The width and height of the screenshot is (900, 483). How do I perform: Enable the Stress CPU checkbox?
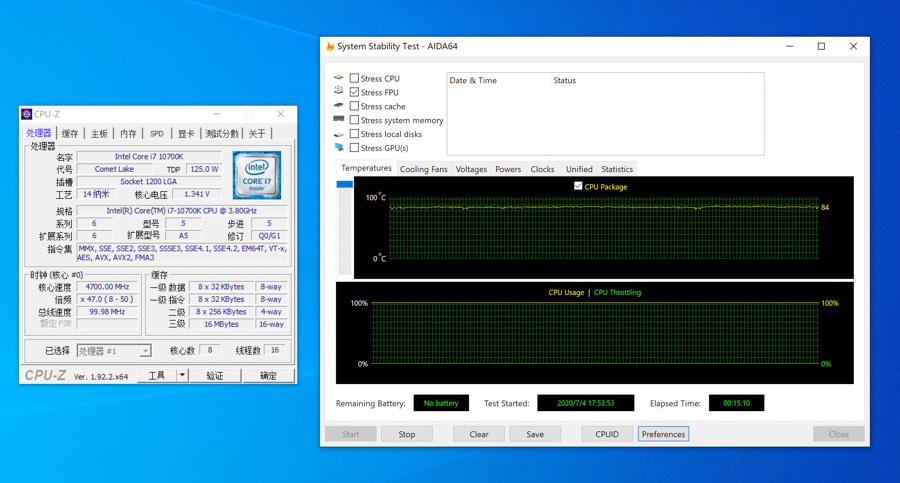[354, 78]
